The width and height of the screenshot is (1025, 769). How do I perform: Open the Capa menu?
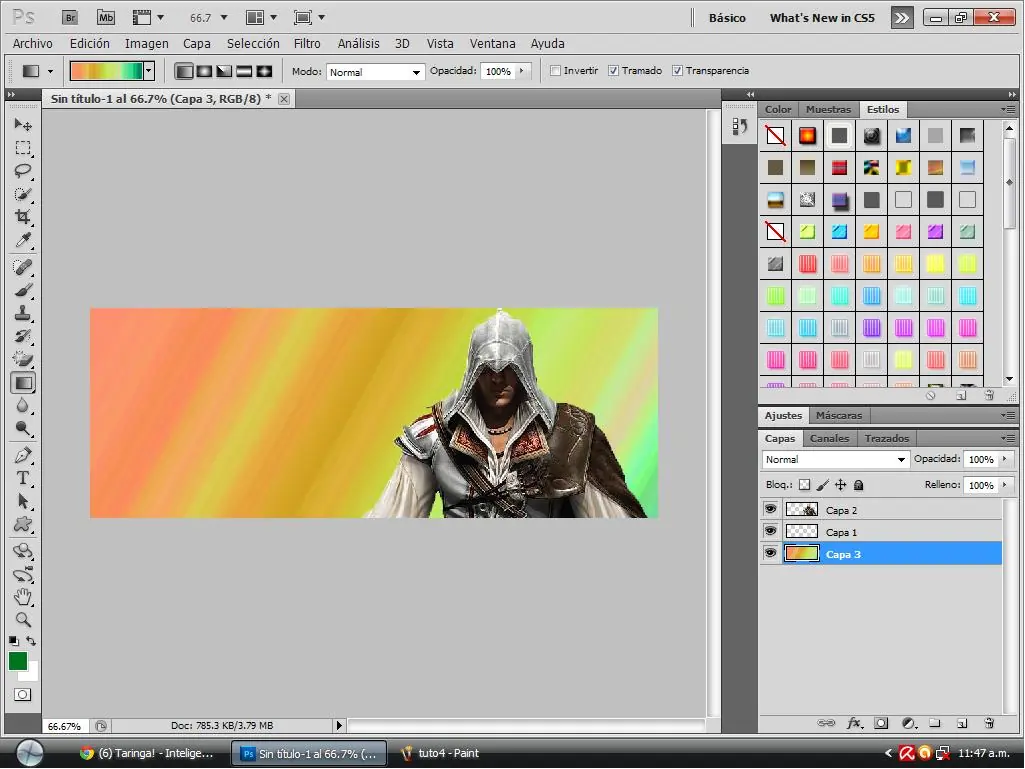196,43
